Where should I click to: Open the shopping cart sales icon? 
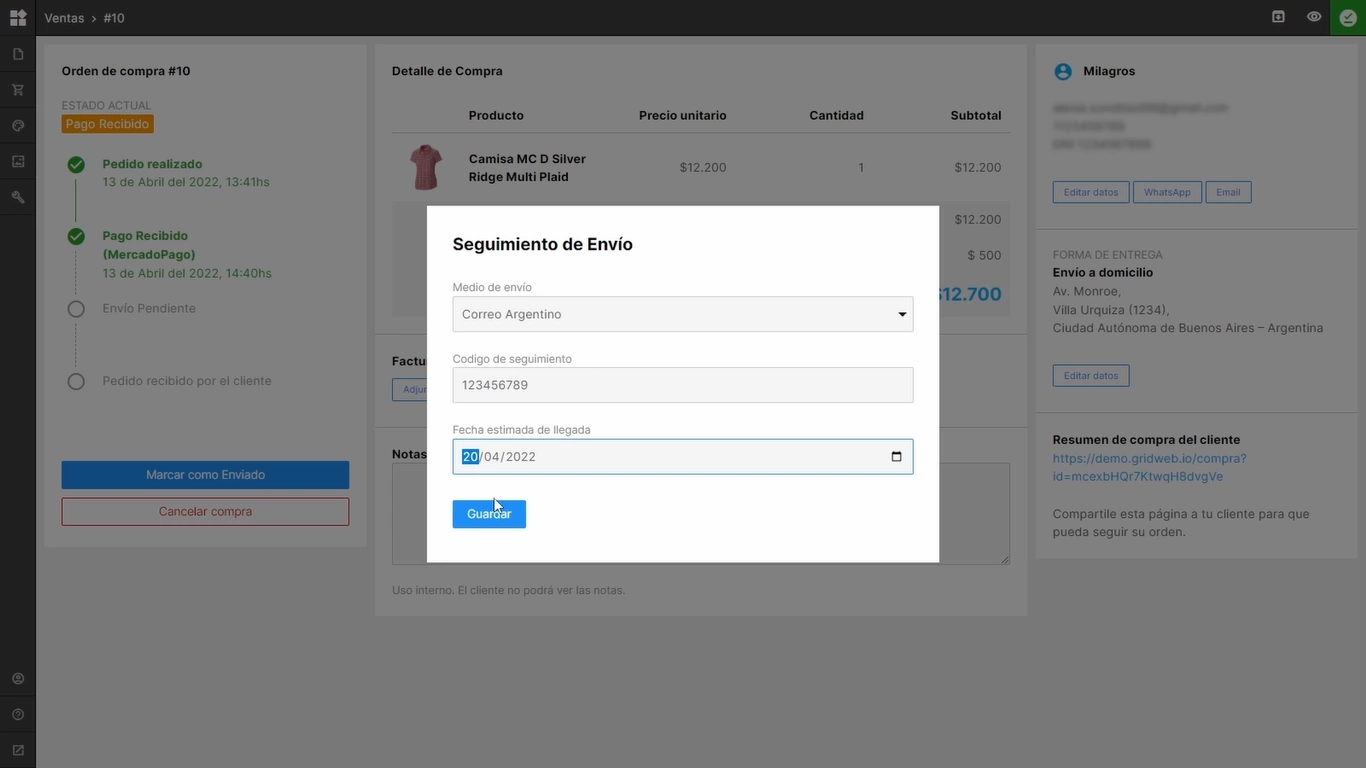pos(18,90)
